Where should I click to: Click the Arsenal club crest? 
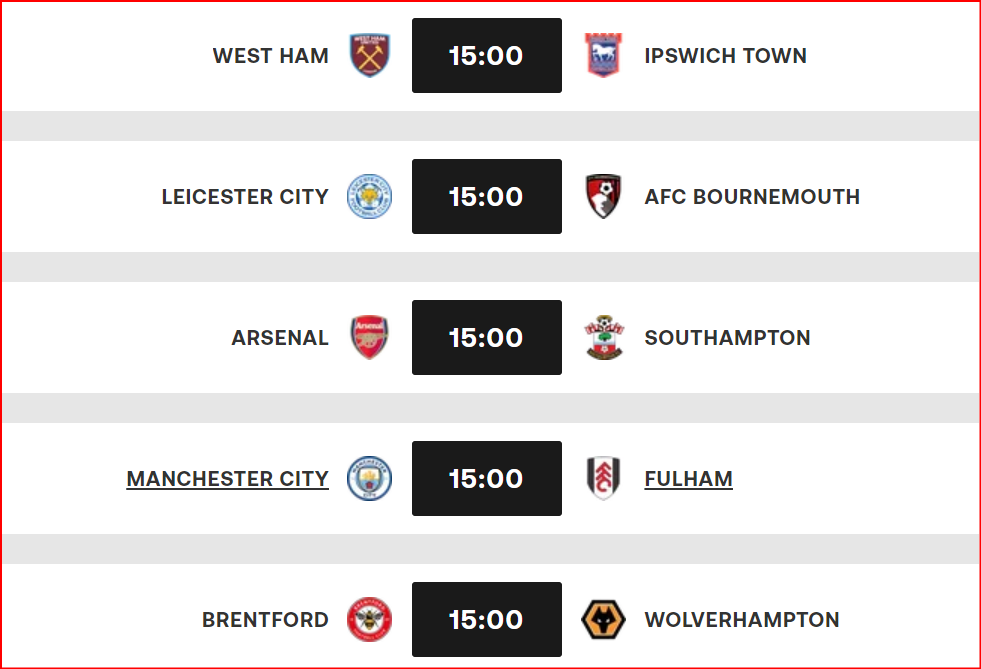pyautogui.click(x=369, y=338)
